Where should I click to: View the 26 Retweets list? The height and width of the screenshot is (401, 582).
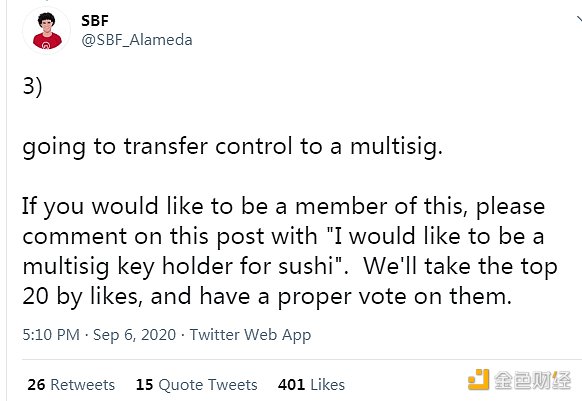click(x=71, y=385)
